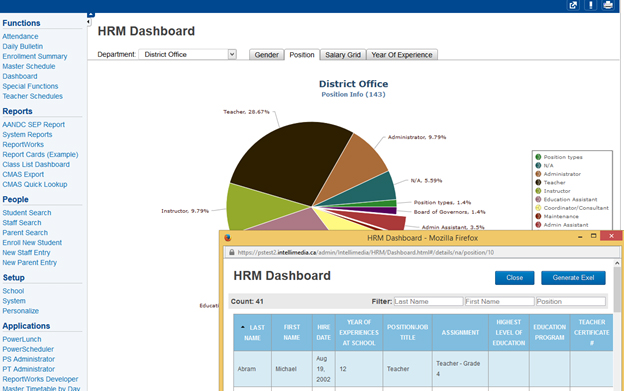Switch to the Gender tab
Screen dimensions: 624x391
point(266,55)
